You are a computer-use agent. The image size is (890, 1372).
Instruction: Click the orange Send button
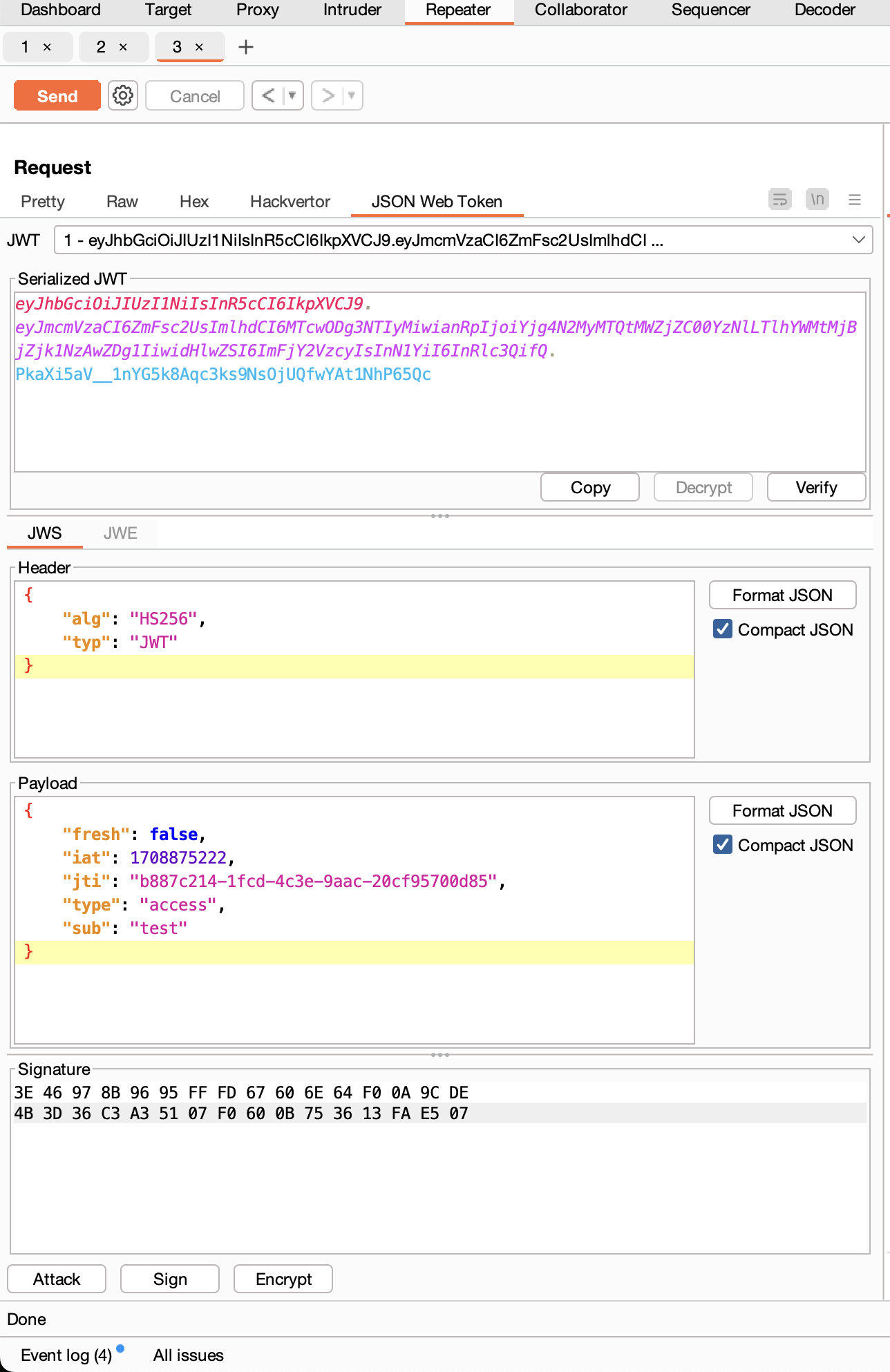(x=57, y=96)
